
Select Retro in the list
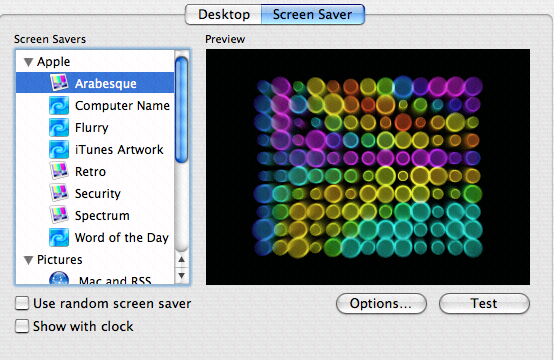(90, 172)
